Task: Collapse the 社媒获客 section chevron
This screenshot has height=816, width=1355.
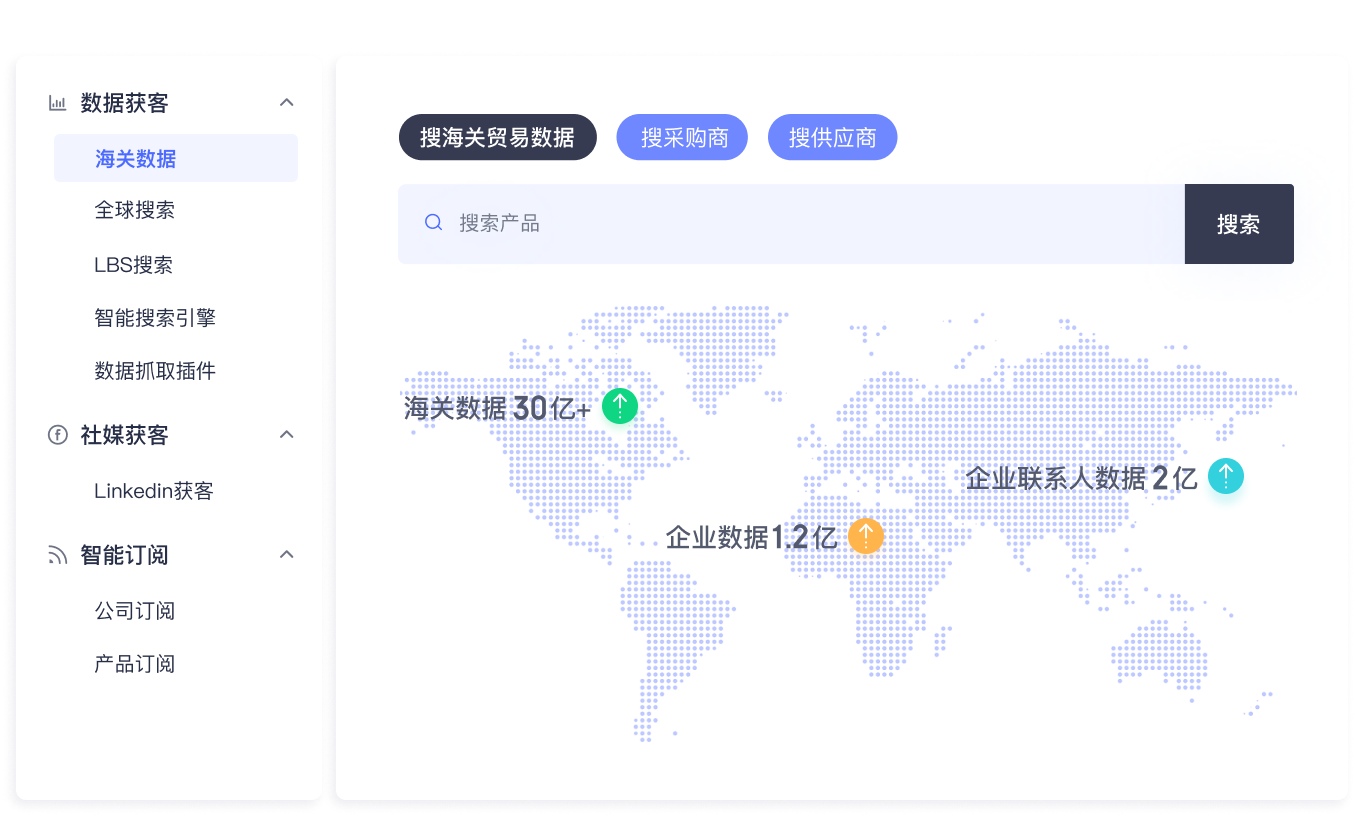Action: tap(287, 435)
